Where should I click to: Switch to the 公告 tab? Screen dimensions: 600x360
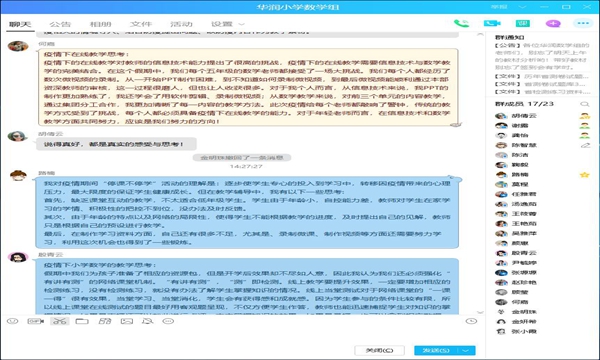click(x=60, y=24)
